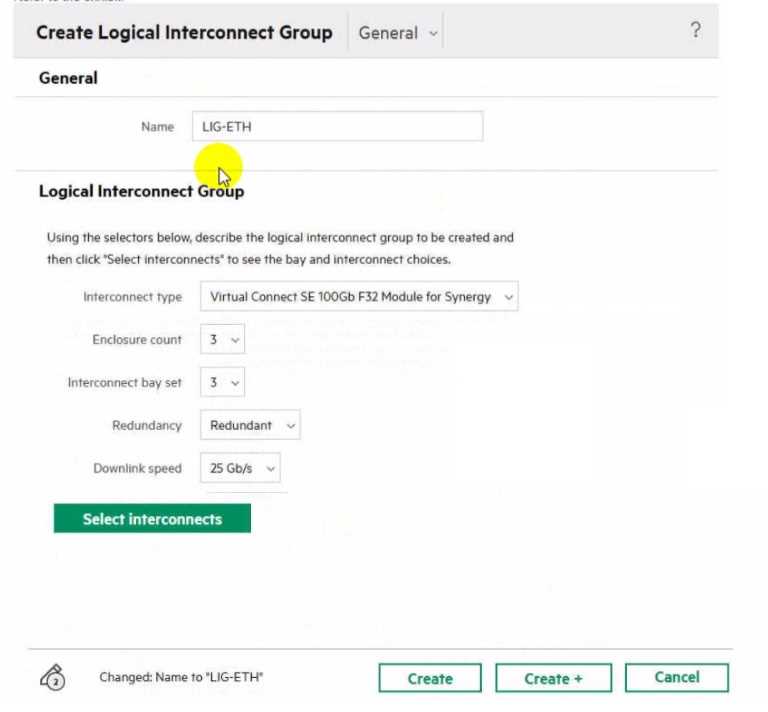768x712 pixels.
Task: Open the Downlink speed dropdown
Action: click(240, 468)
